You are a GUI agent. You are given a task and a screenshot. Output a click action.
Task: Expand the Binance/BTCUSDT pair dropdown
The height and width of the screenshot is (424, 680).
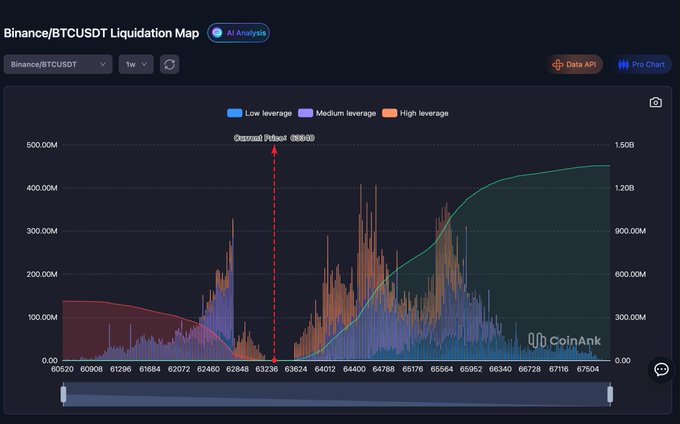point(58,64)
